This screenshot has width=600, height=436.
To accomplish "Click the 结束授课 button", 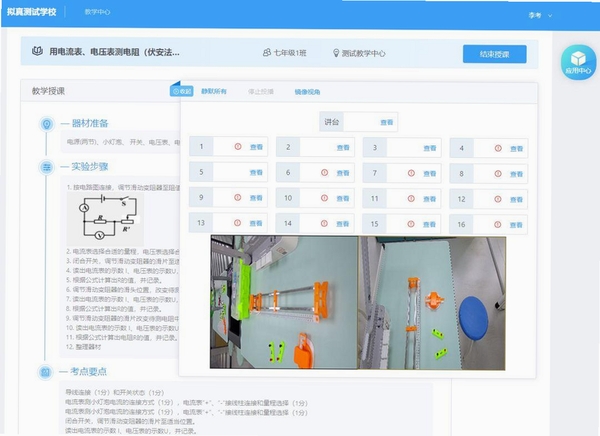I will [494, 54].
